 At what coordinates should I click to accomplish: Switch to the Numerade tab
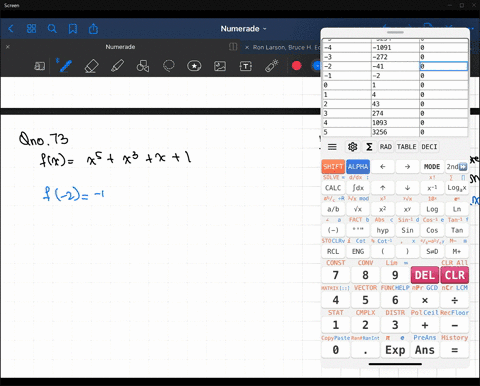tap(120, 47)
